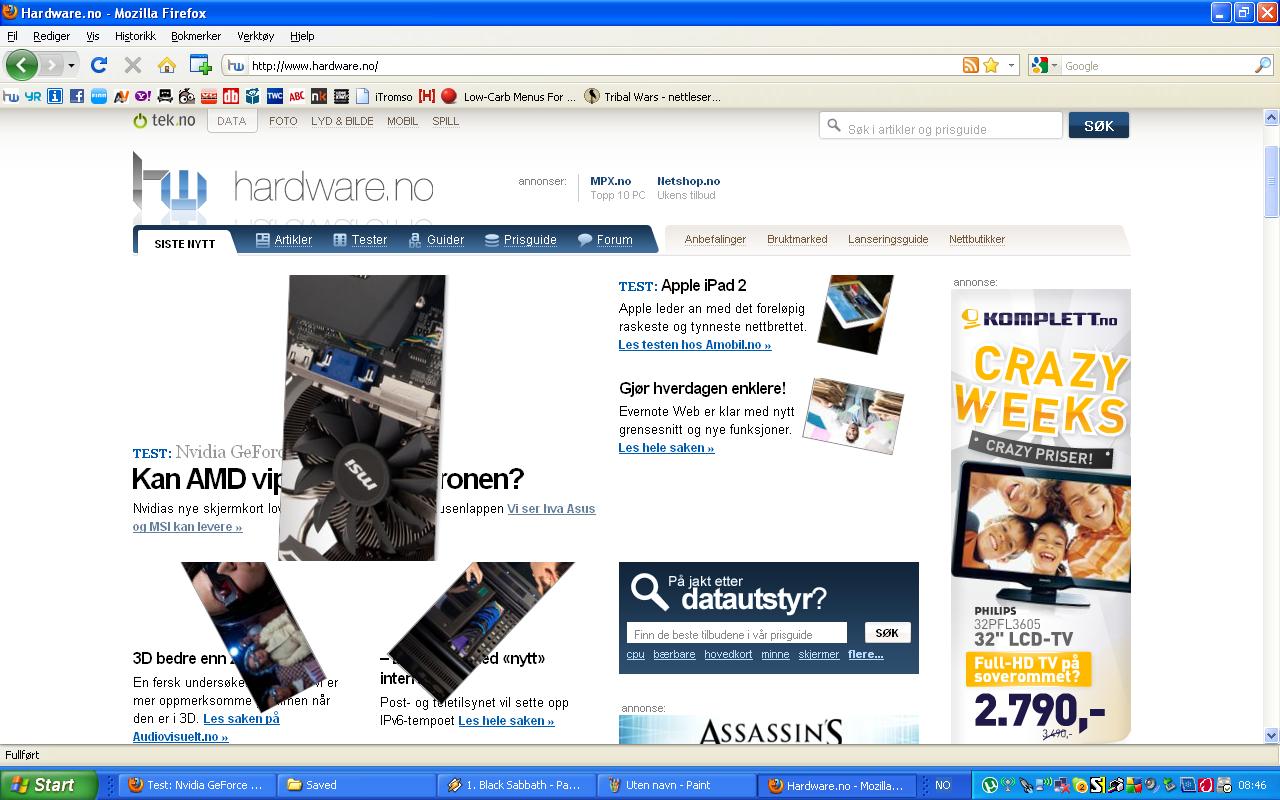Focus the 'Søk i artikler og prisguide' field
Viewport: 1280px width, 800px height.
941,126
